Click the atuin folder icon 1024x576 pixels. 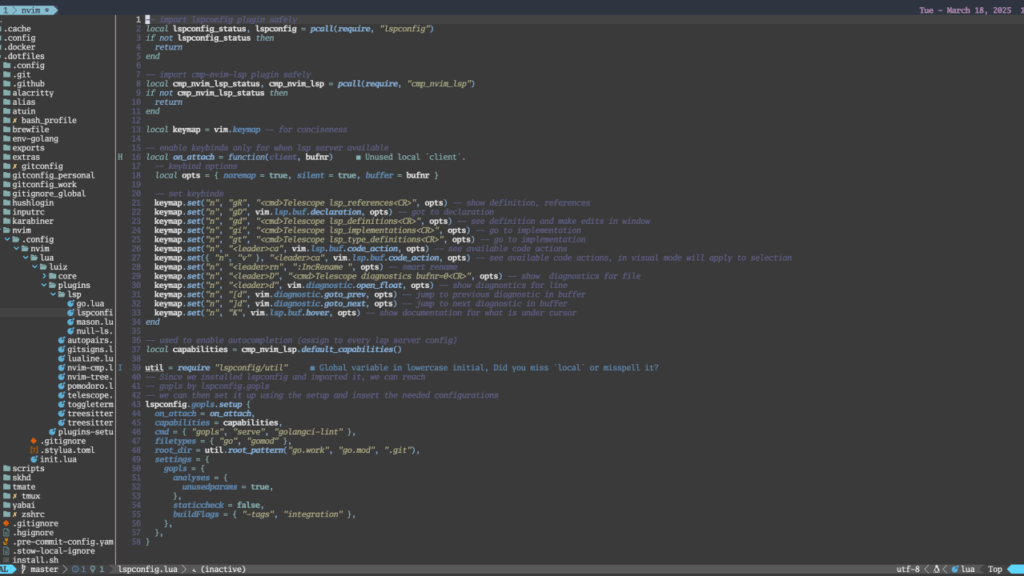pos(7,111)
